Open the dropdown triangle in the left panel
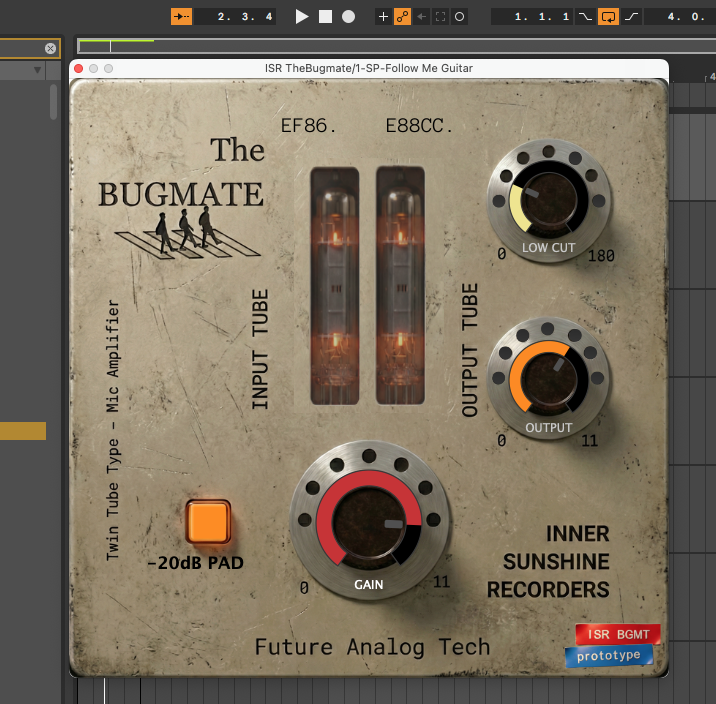Image resolution: width=716 pixels, height=704 pixels. click(37, 70)
